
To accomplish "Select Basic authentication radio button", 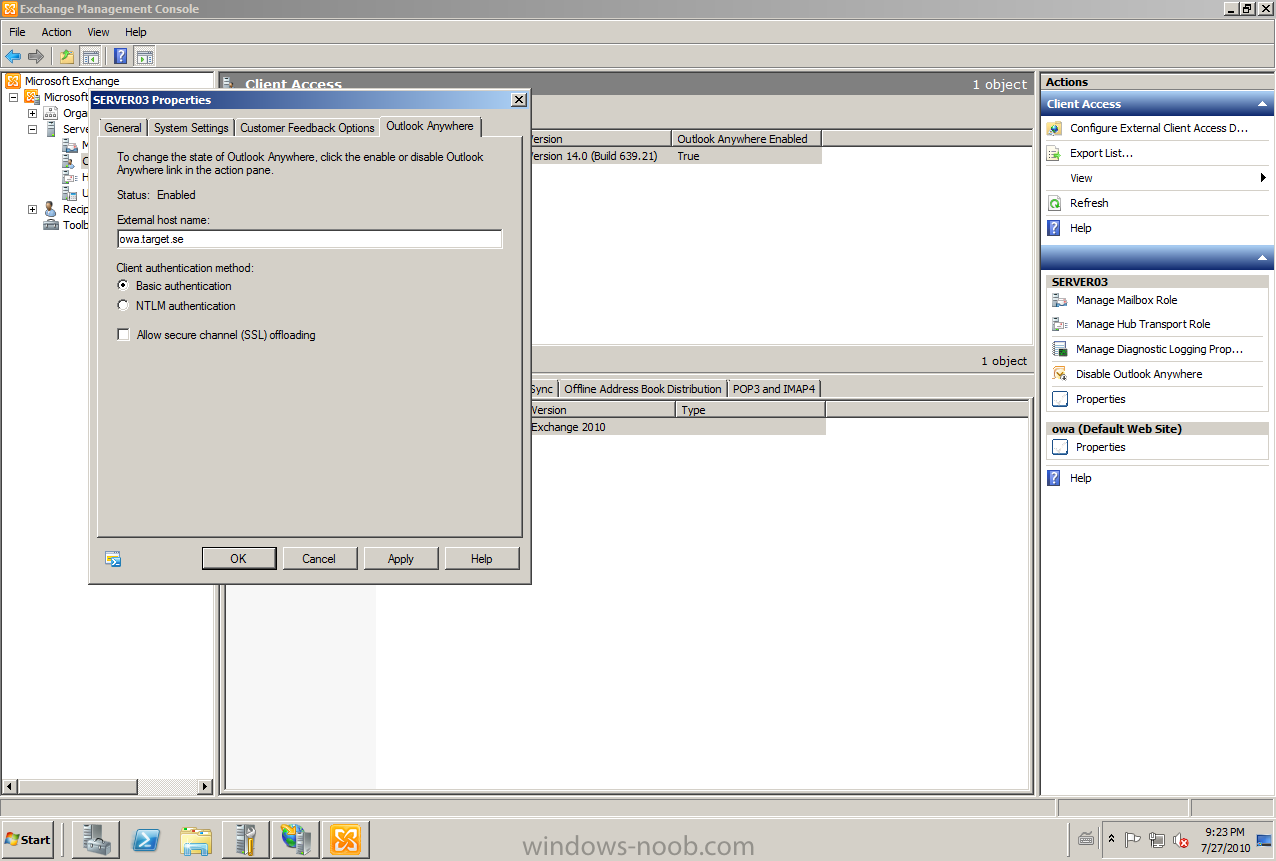I will 124,286.
